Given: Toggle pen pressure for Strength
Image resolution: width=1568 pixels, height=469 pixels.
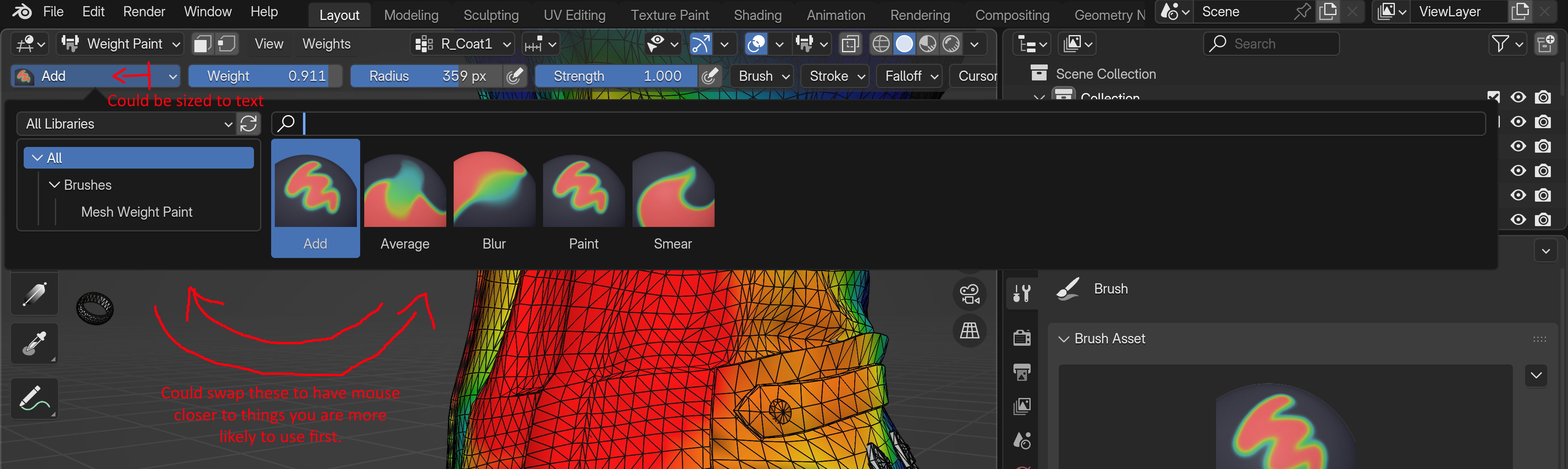Looking at the screenshot, I should [x=709, y=76].
